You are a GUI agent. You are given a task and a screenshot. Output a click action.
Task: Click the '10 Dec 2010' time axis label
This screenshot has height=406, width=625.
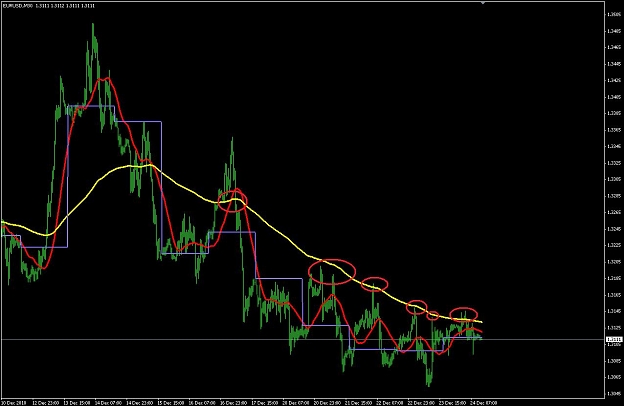tap(13, 403)
